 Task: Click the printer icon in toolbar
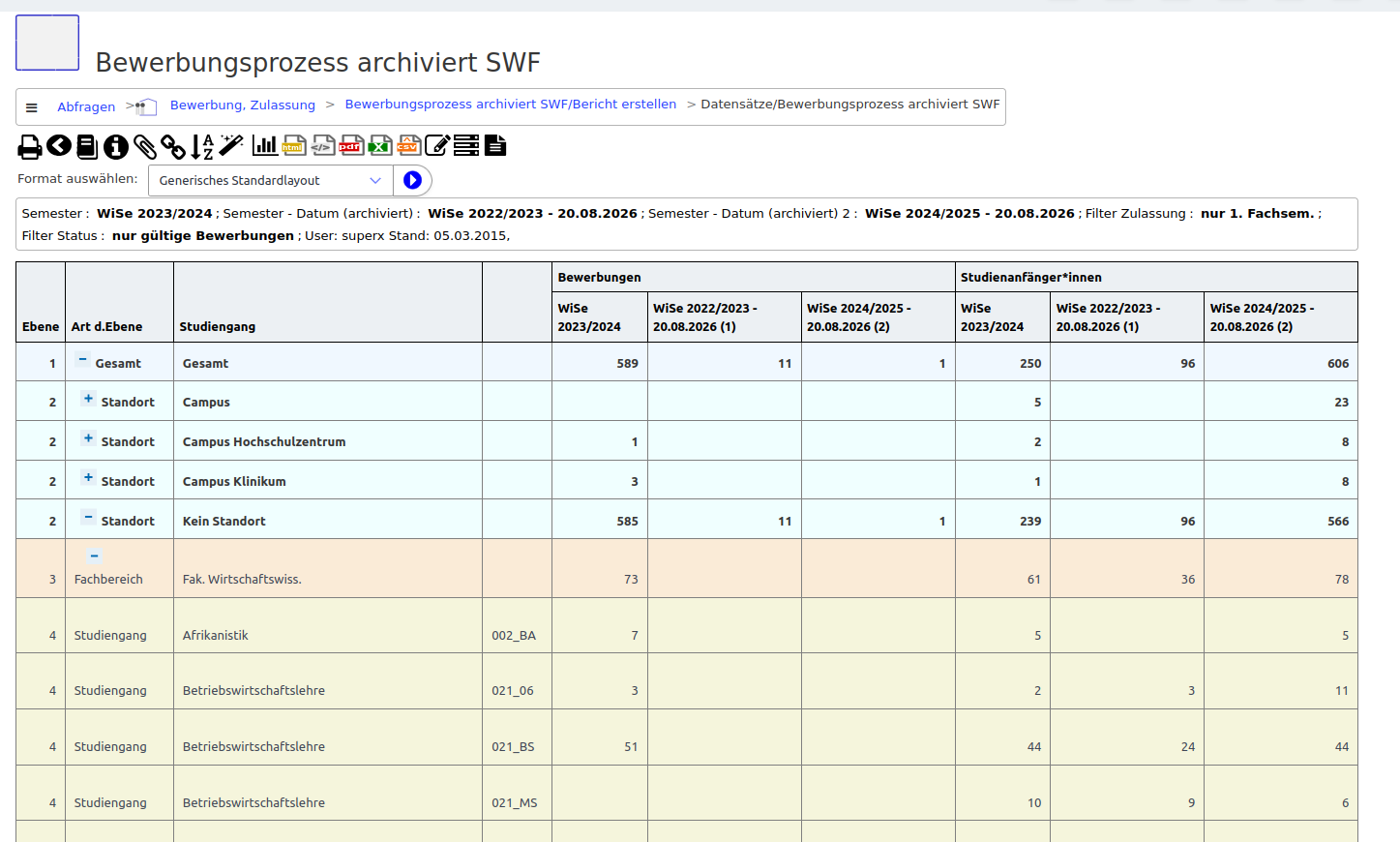[x=30, y=146]
